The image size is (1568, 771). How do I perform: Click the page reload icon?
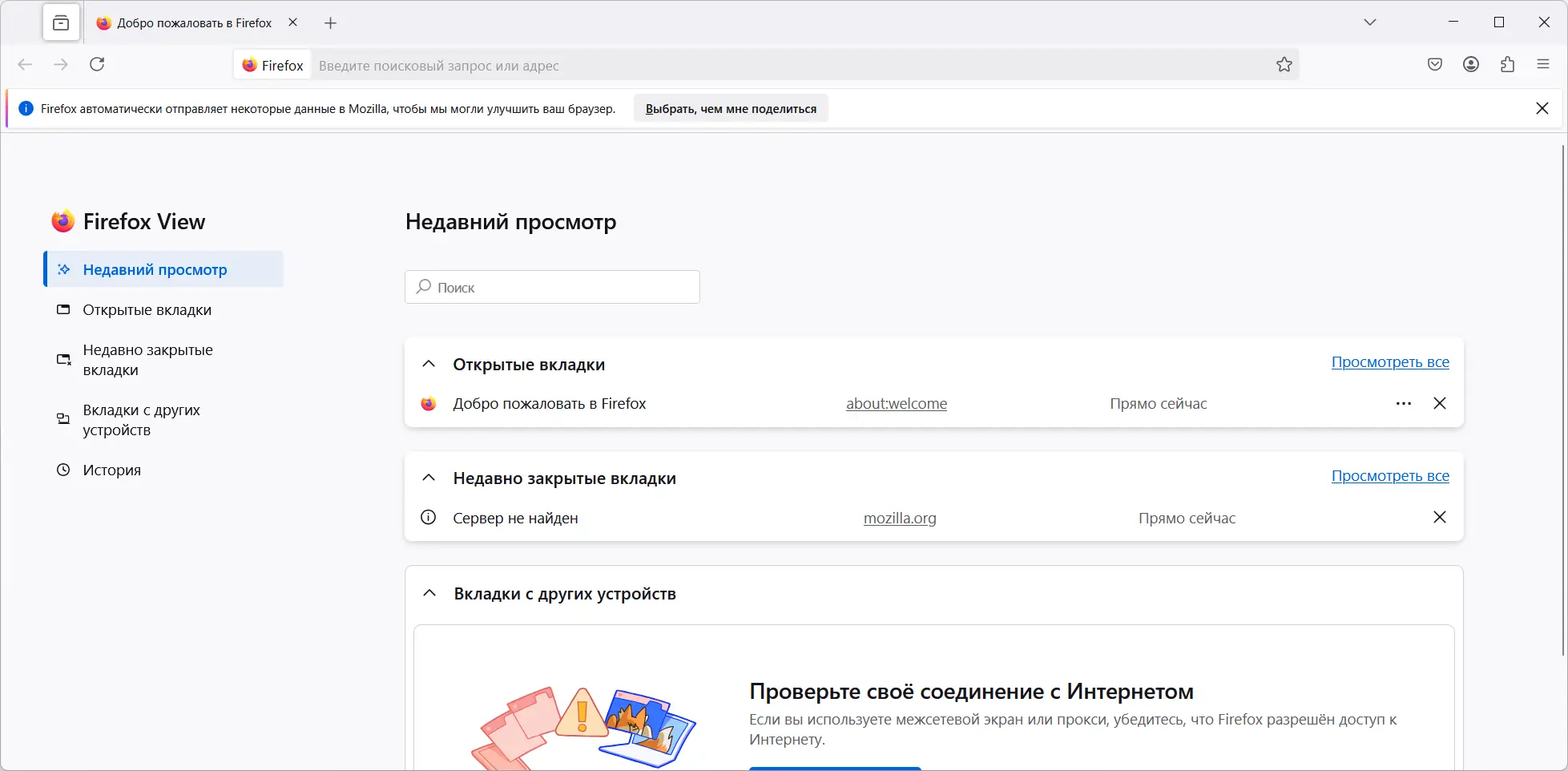(97, 64)
